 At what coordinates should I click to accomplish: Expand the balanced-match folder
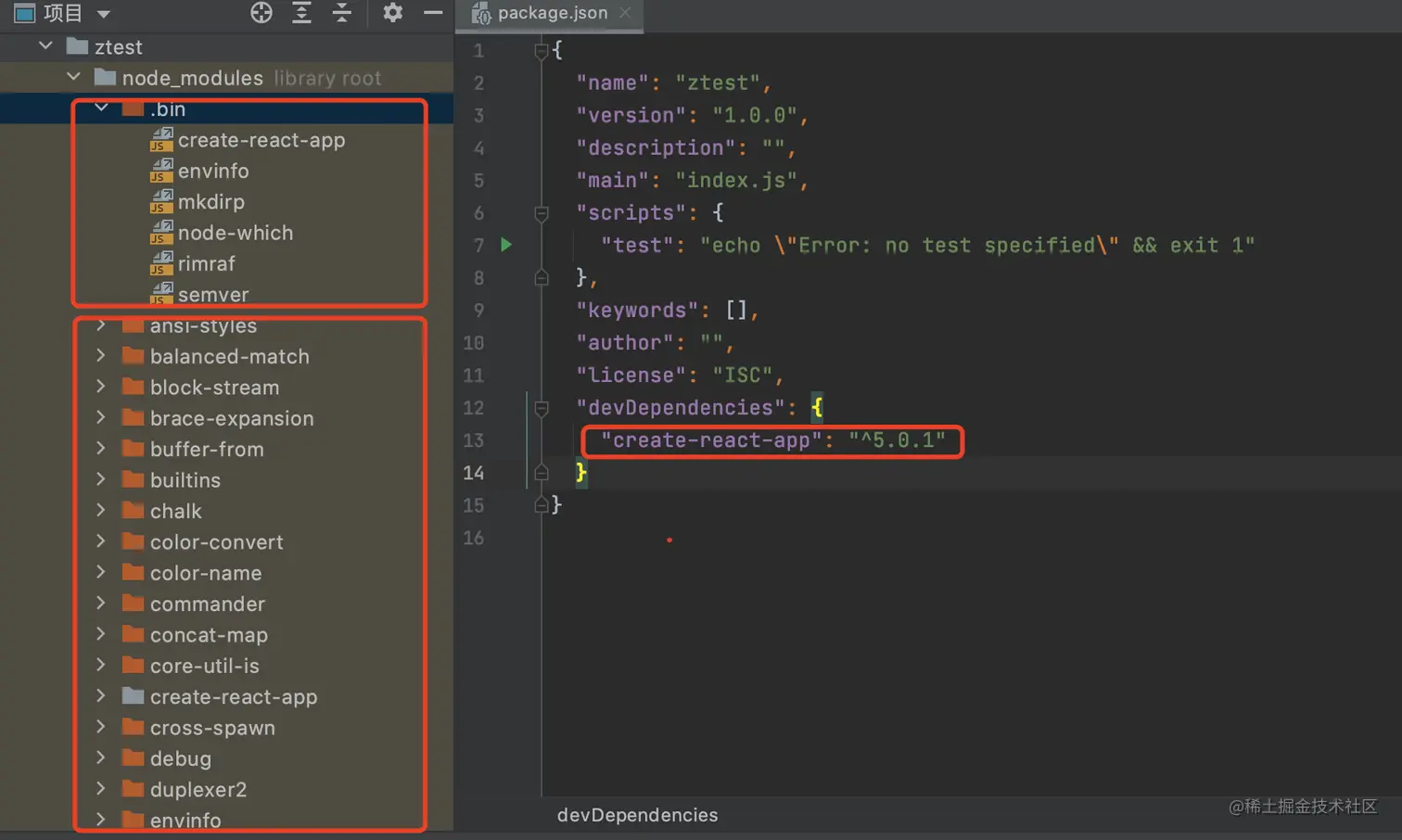[x=101, y=355]
